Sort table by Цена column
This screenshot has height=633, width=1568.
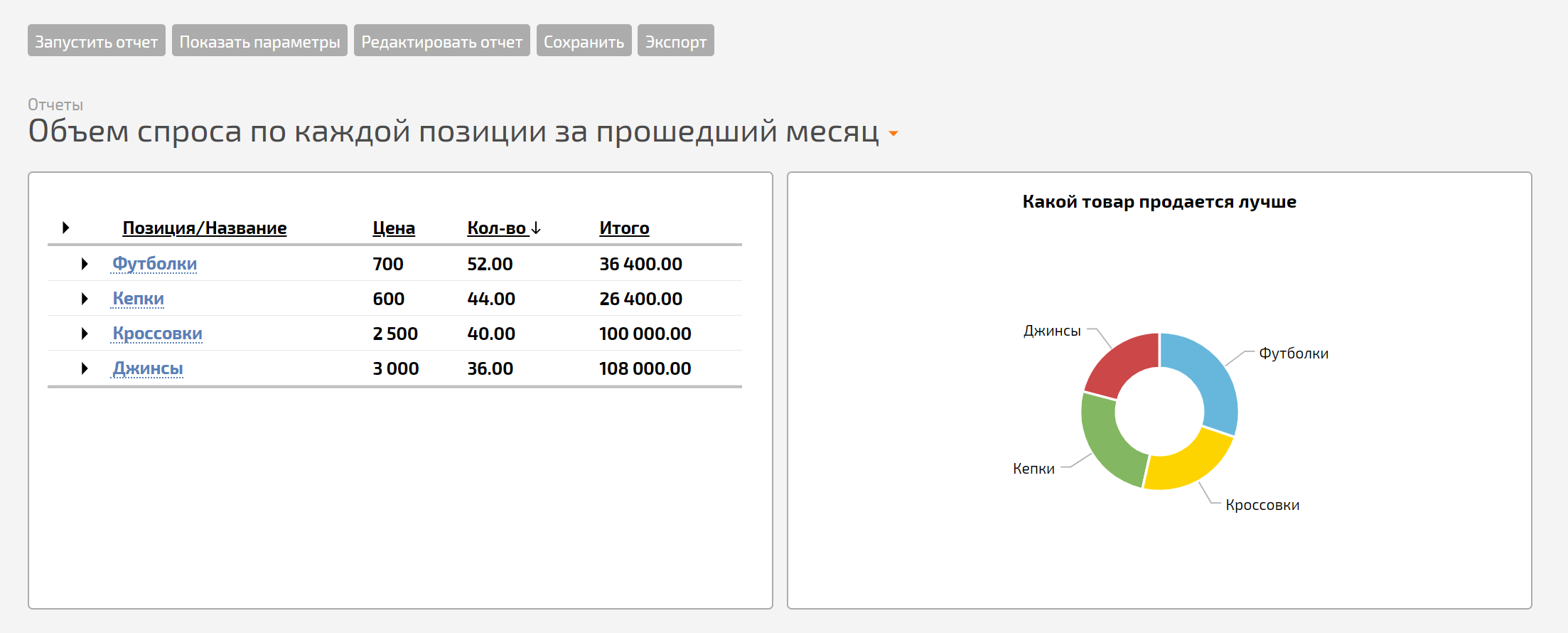point(394,228)
